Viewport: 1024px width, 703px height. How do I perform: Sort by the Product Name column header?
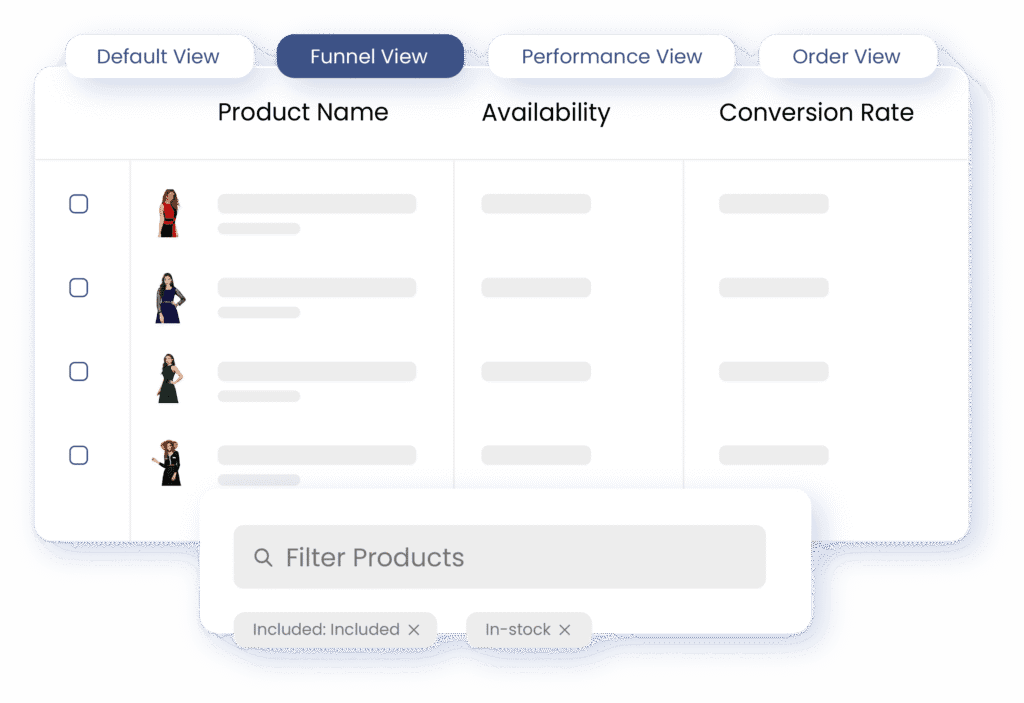[303, 113]
